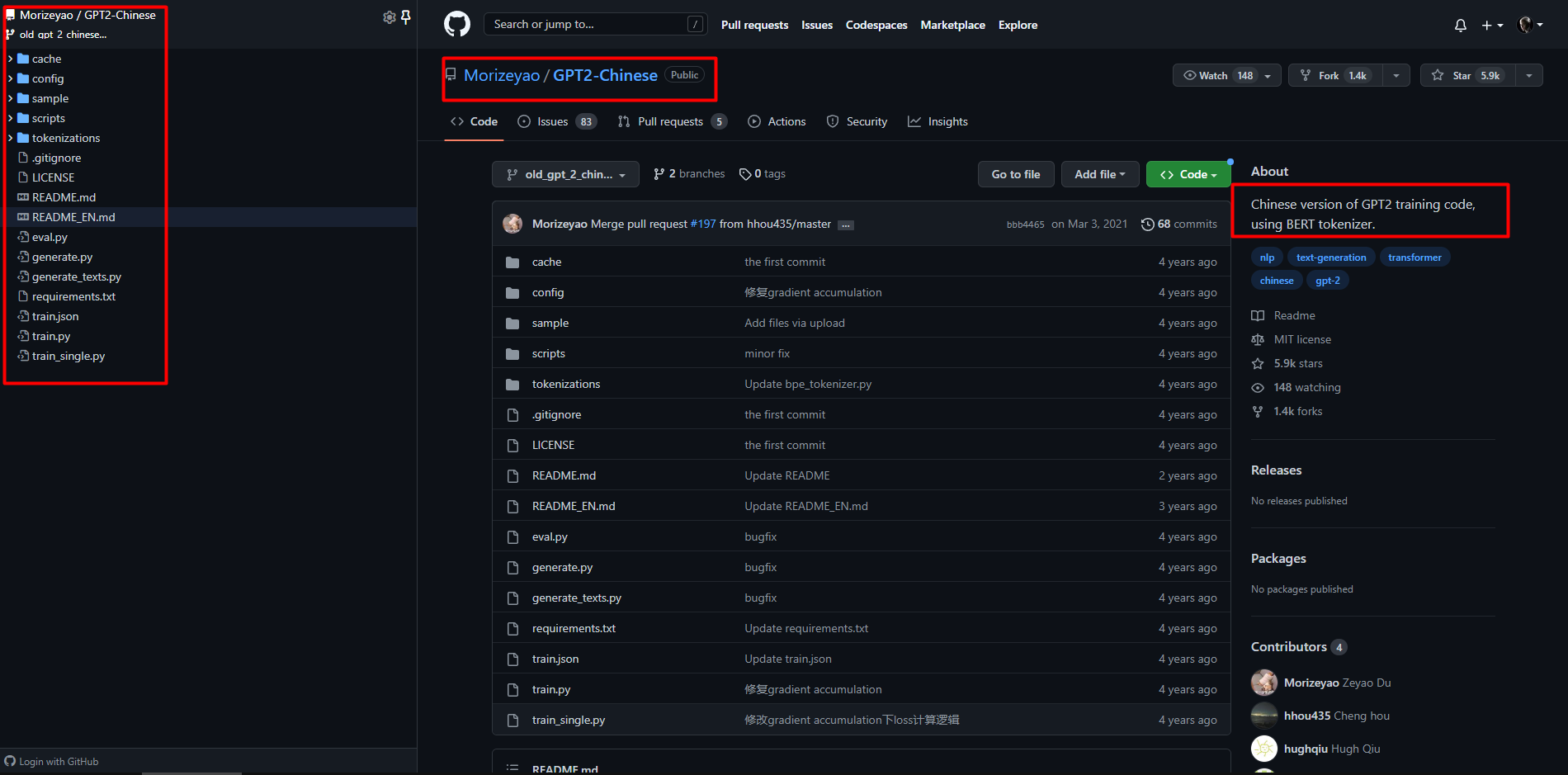The image size is (1568, 775).
Task: Select the chinese topic tag
Action: tap(1277, 281)
